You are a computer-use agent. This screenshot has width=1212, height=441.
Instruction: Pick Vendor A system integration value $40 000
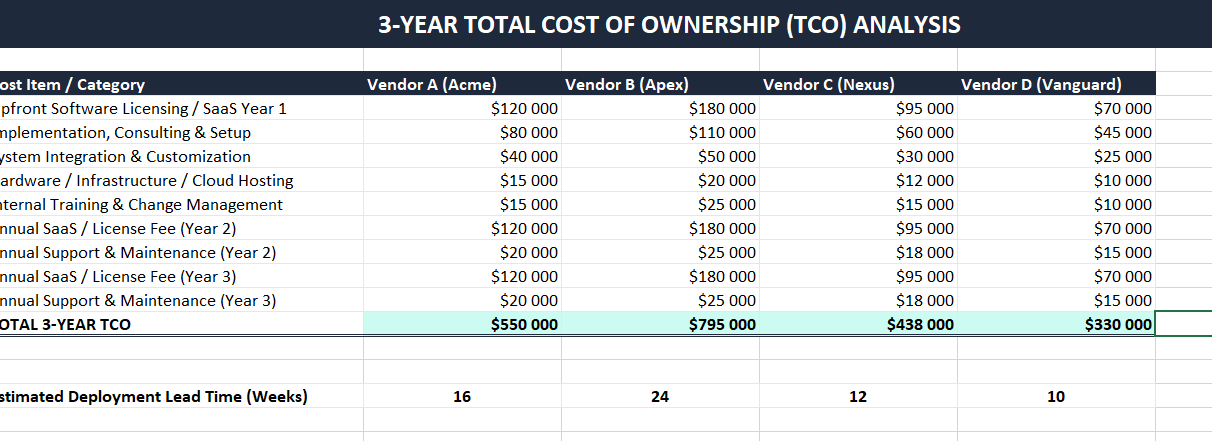click(463, 156)
